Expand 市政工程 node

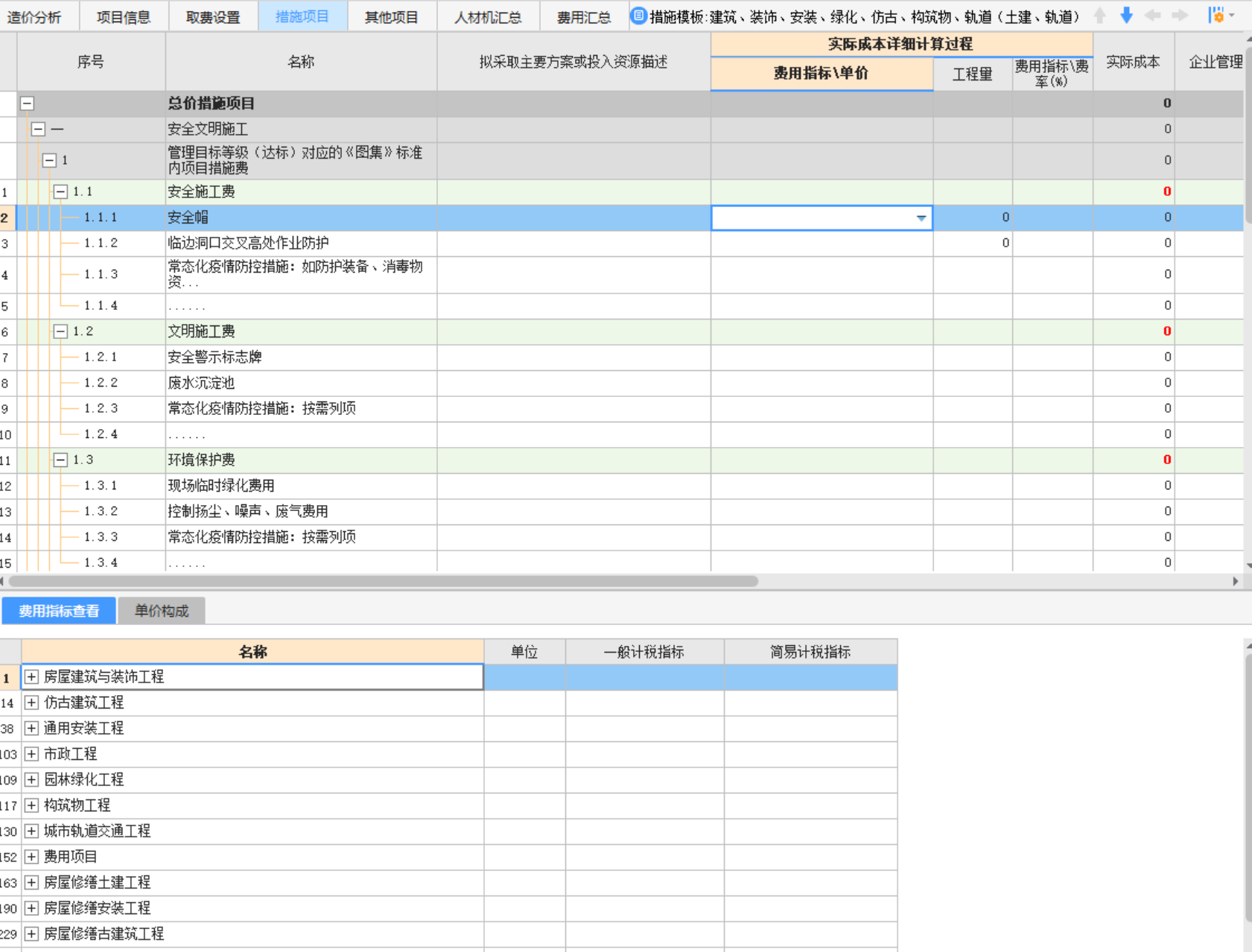(31, 754)
